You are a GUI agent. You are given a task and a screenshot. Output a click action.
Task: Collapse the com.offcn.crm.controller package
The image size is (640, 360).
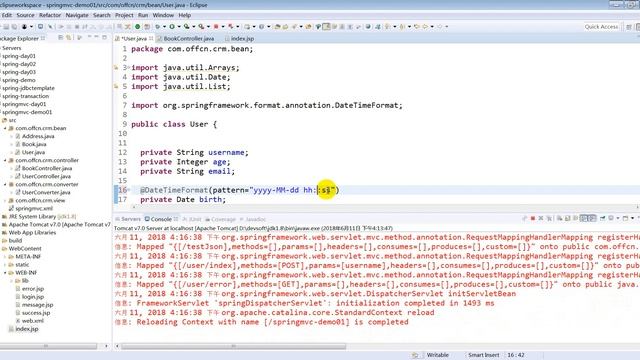point(5,160)
